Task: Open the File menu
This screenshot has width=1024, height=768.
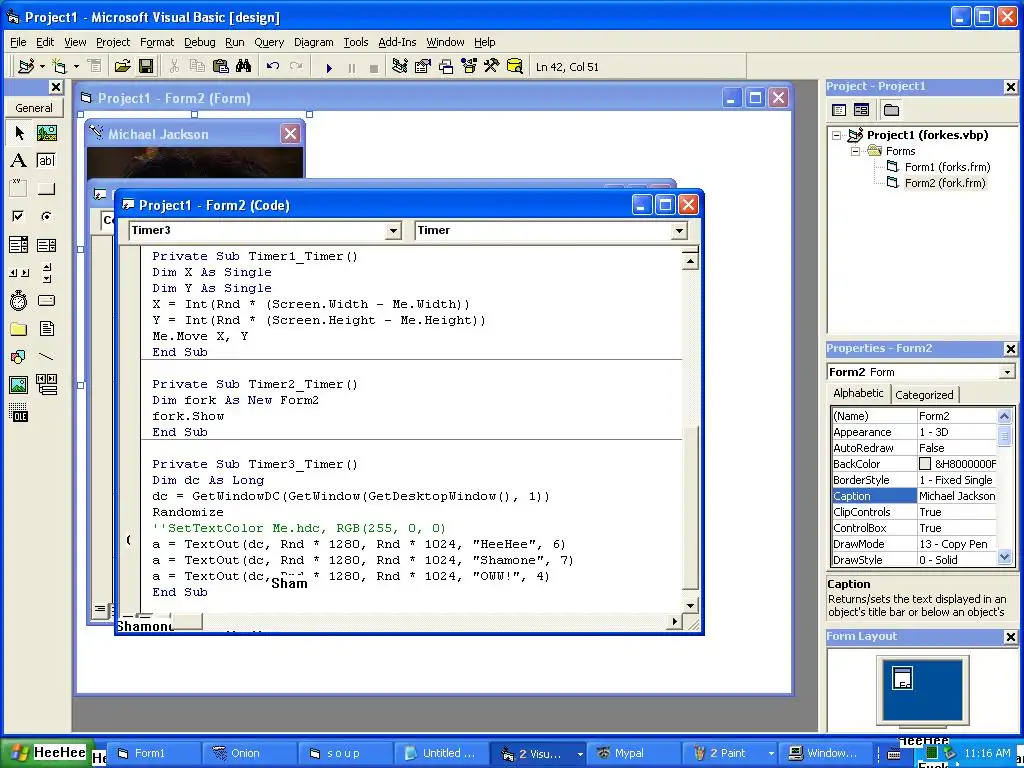Action: click(18, 42)
